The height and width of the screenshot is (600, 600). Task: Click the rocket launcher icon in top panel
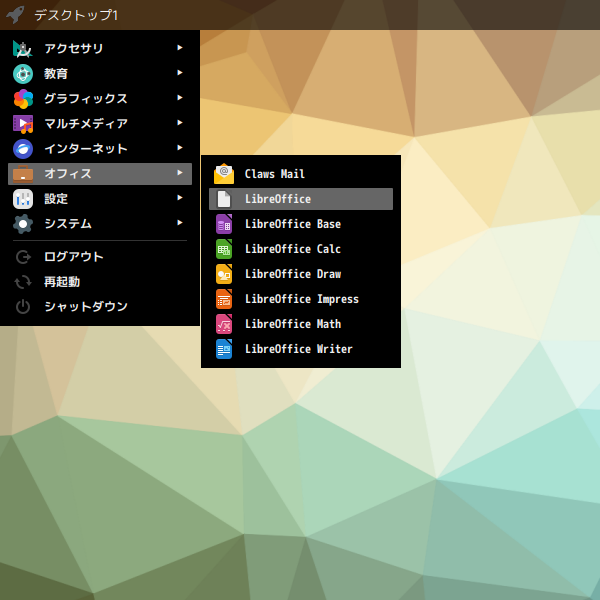pos(15,15)
